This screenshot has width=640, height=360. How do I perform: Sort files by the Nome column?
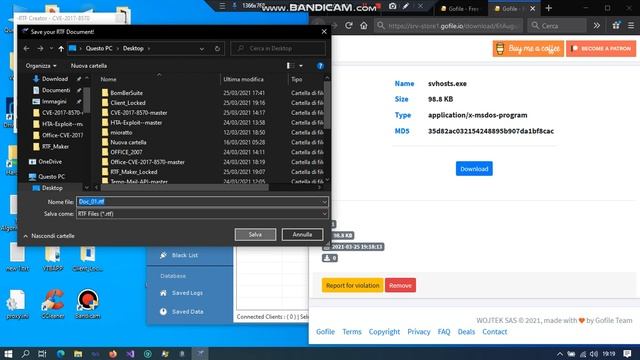109,79
